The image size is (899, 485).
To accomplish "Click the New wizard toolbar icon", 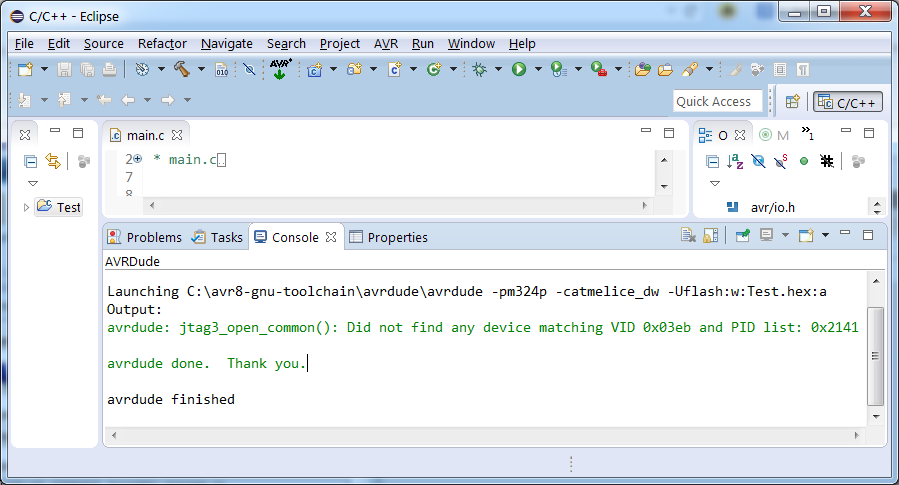I will [x=26, y=69].
